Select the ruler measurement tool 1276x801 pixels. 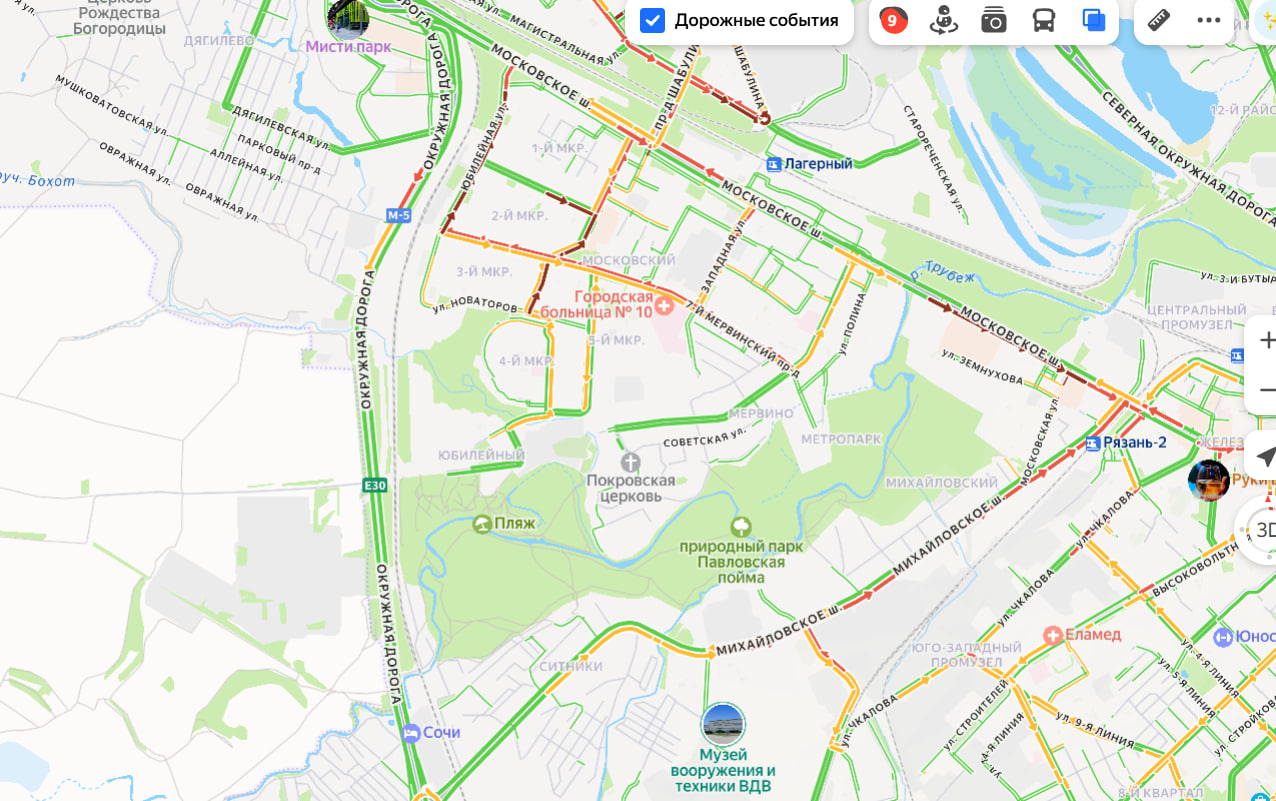[1159, 20]
